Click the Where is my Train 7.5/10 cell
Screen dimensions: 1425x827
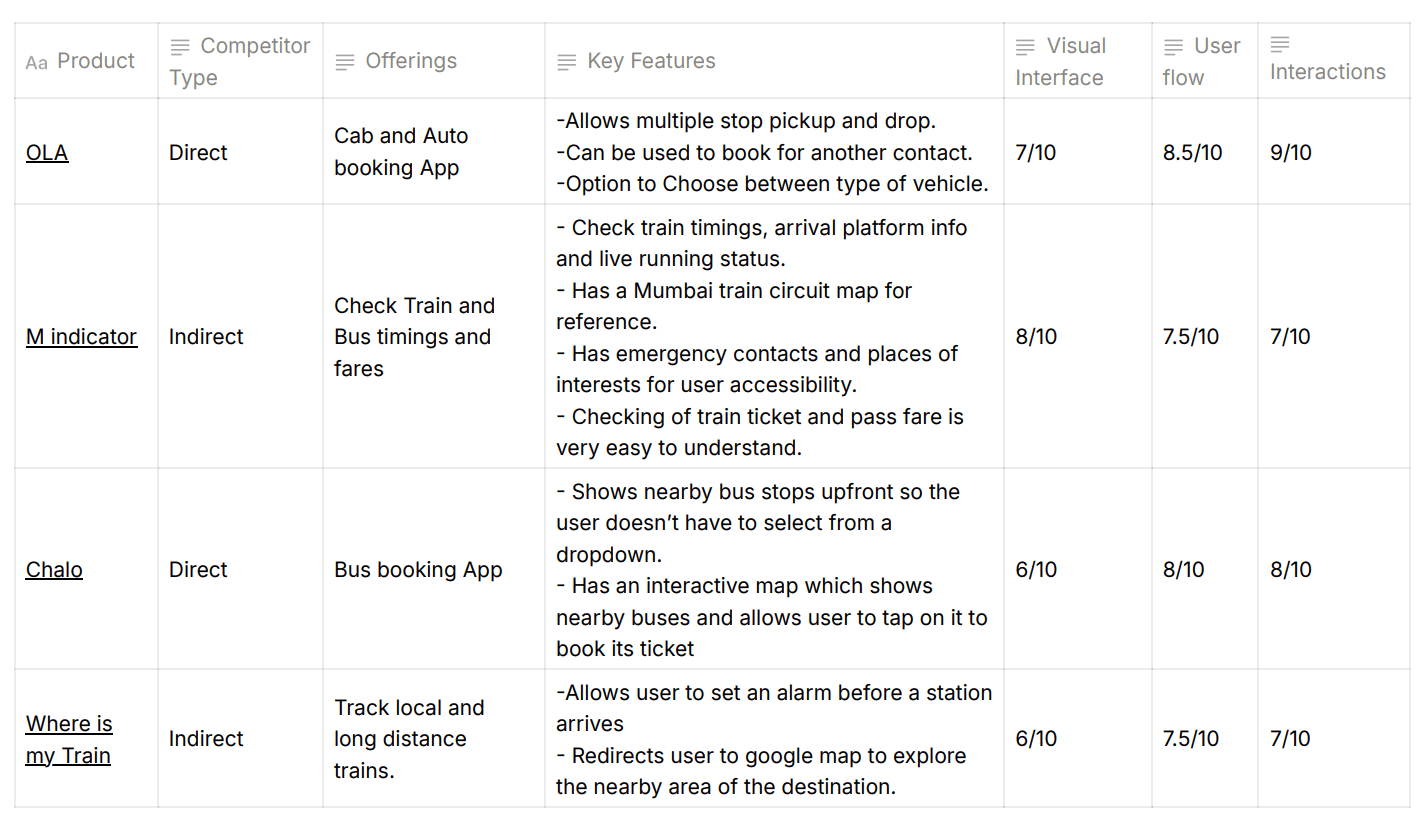[x=1191, y=739]
